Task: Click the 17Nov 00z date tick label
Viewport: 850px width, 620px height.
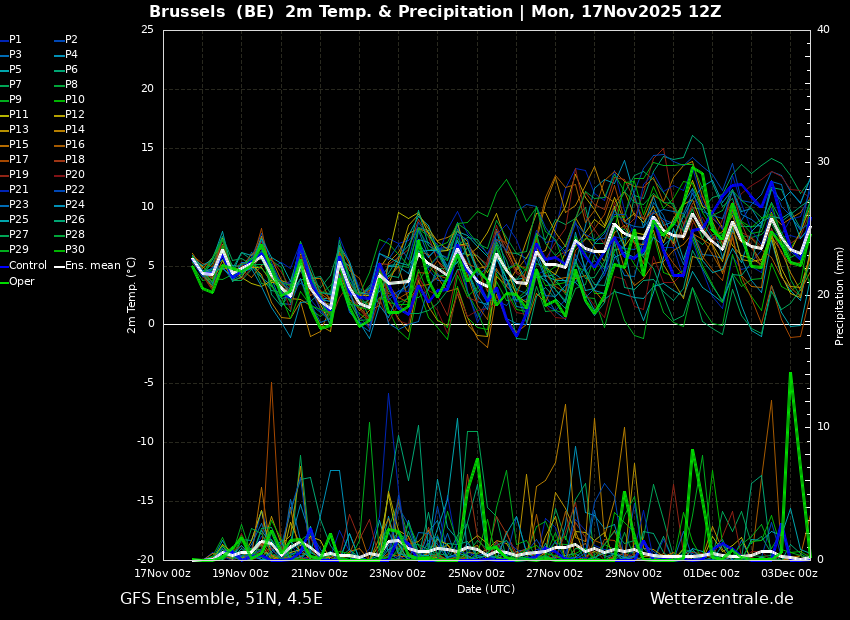Action: pos(163,573)
